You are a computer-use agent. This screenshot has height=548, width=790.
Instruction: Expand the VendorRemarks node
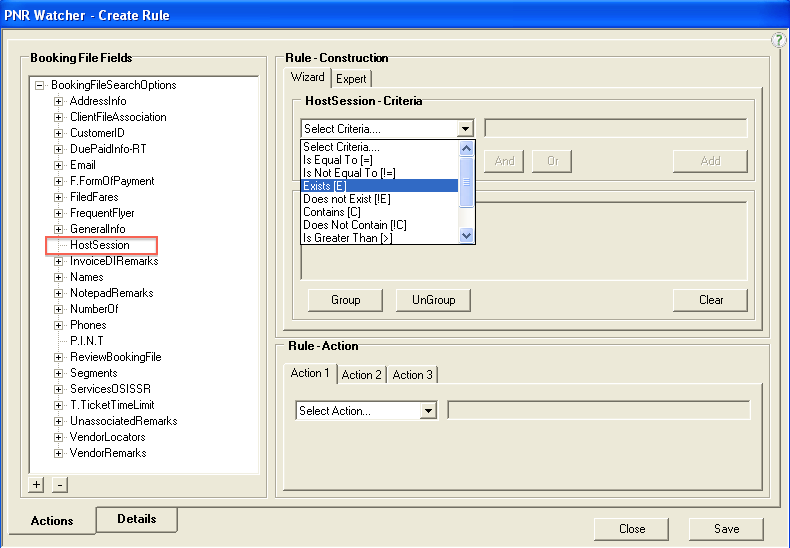[58, 453]
